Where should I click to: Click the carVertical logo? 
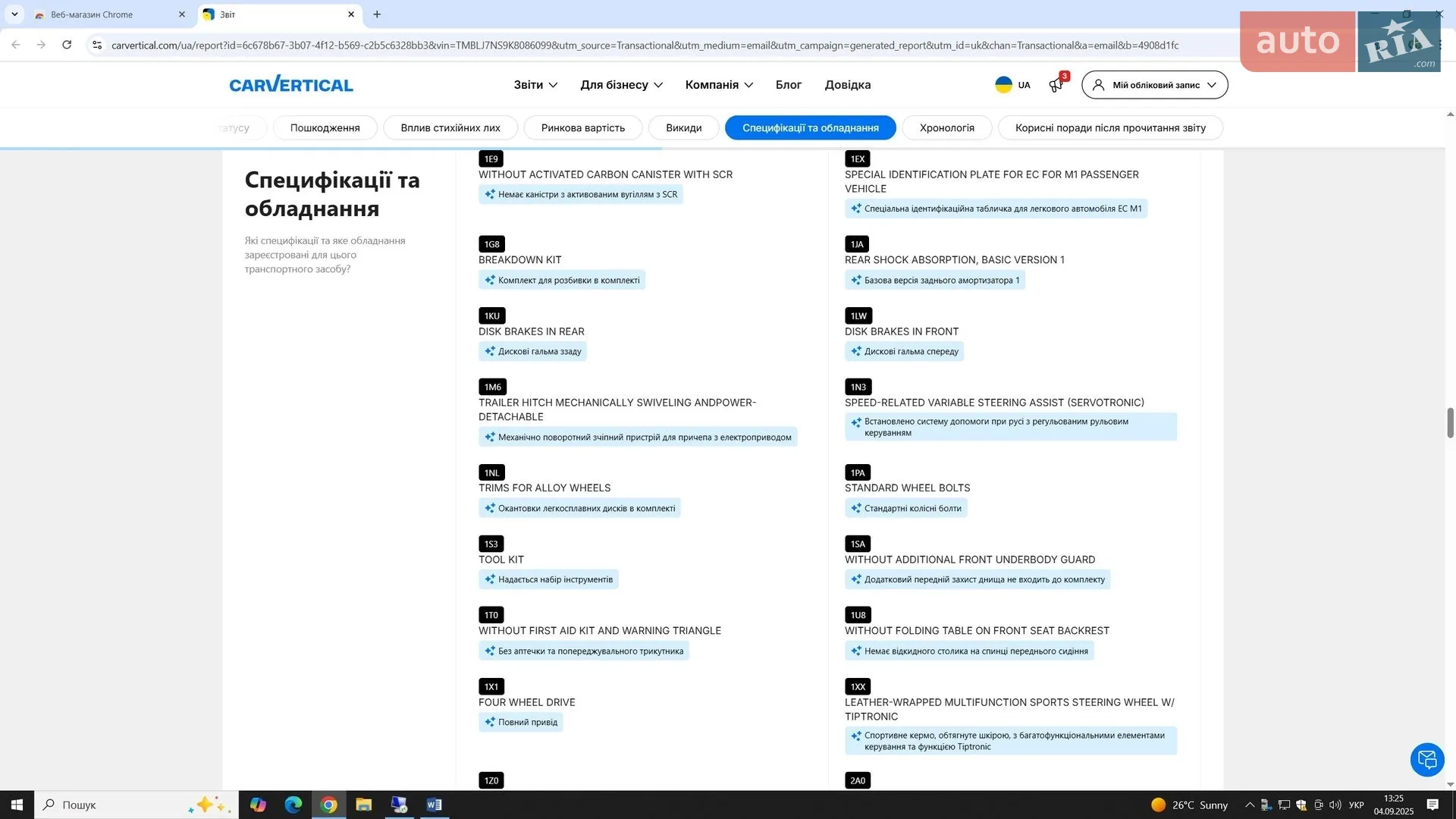[291, 84]
